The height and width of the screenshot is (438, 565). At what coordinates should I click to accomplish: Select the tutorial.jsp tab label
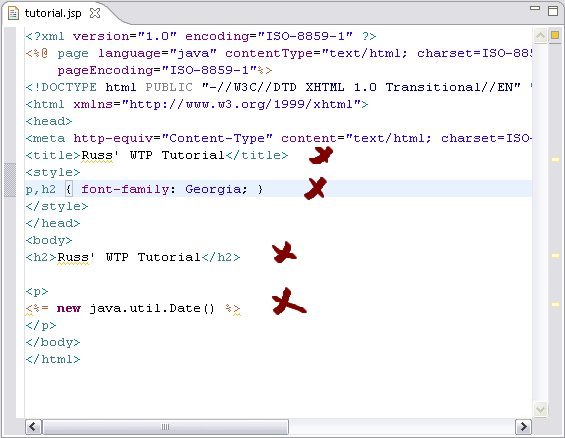click(53, 13)
